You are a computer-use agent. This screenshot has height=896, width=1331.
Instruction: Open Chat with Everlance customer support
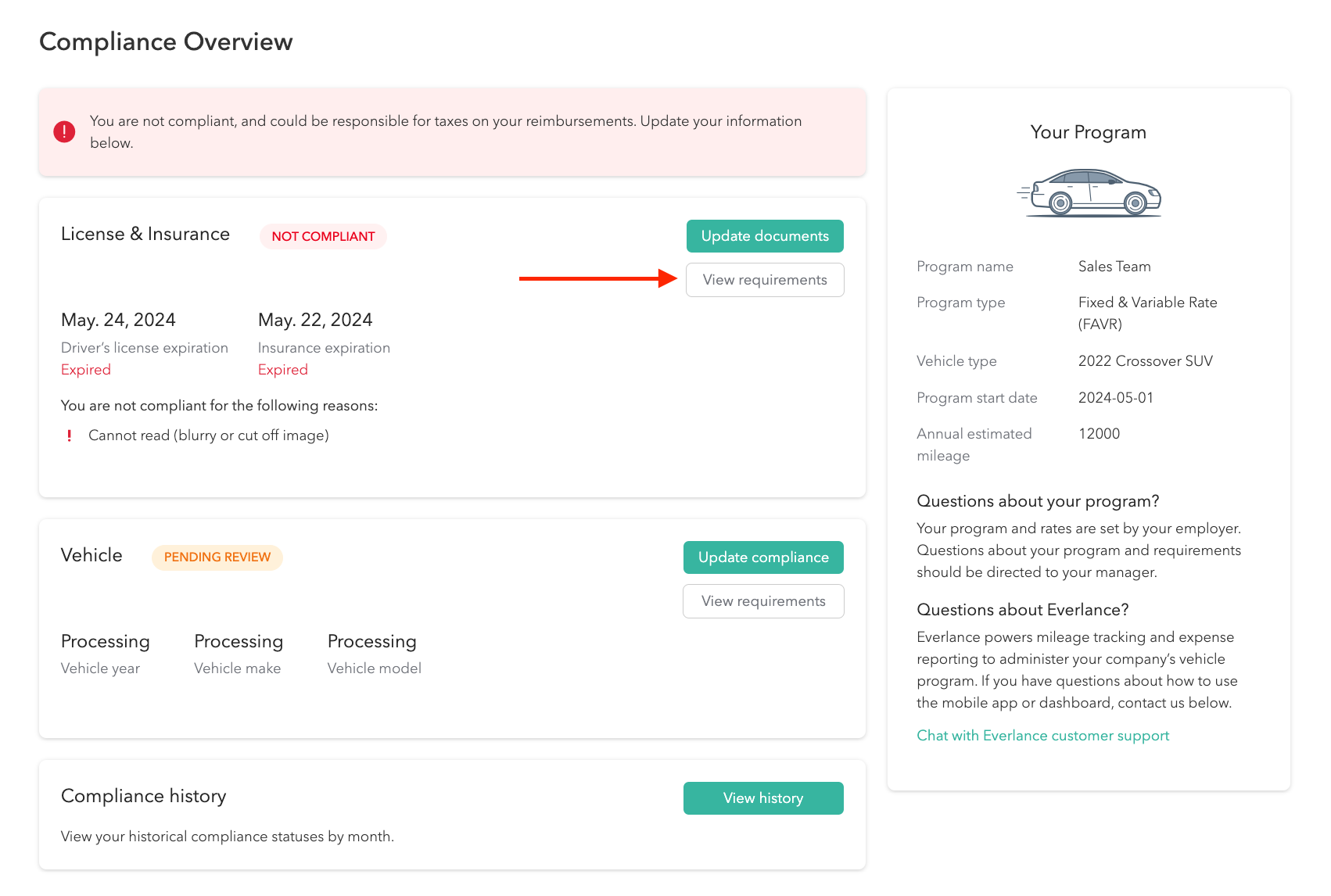click(x=1042, y=736)
